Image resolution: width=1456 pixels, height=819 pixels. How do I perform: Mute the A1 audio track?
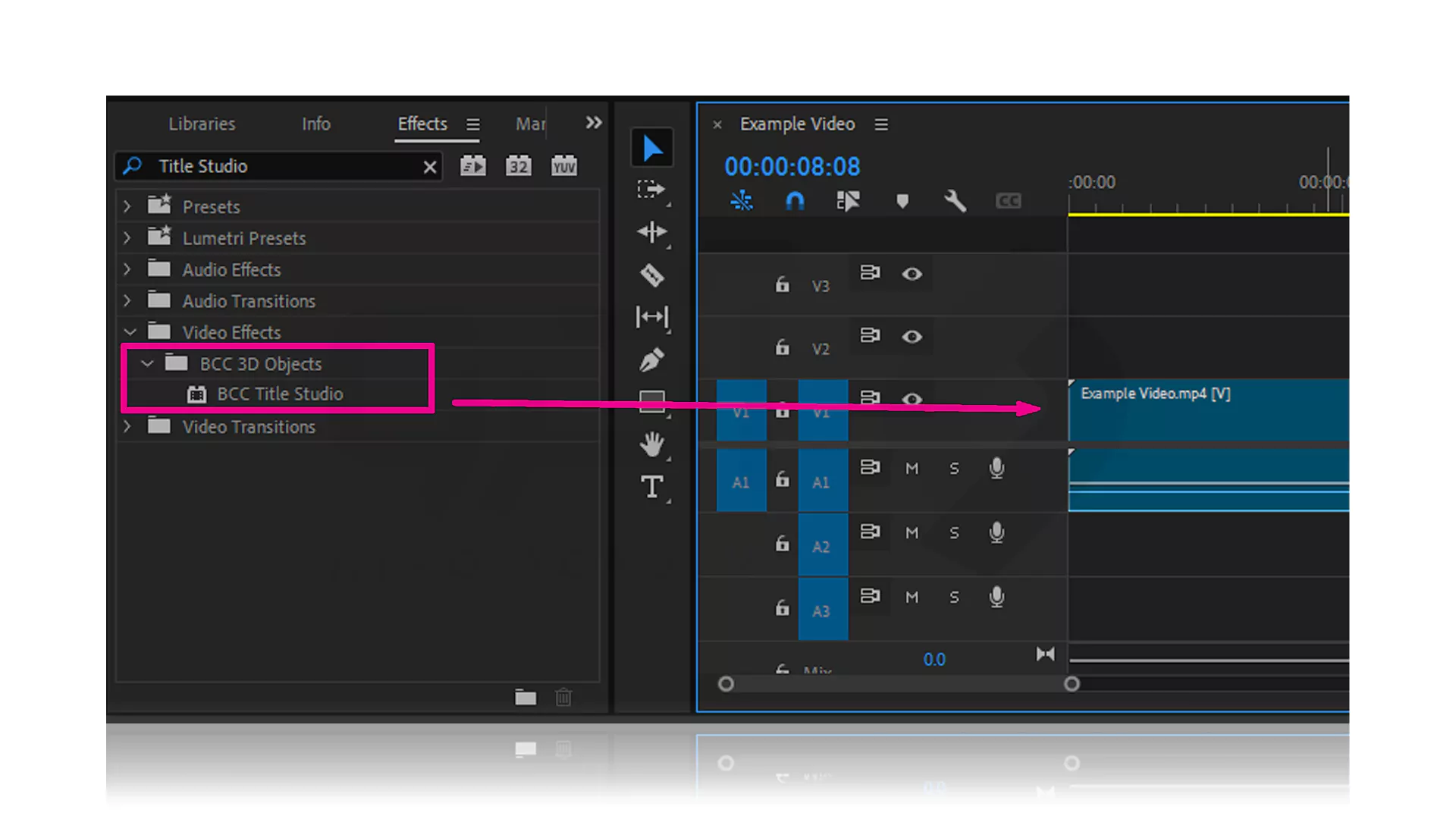pos(912,469)
